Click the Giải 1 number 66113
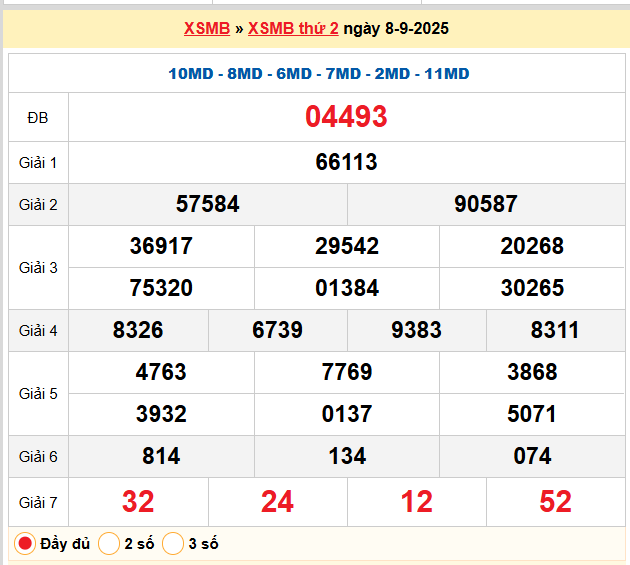Image resolution: width=630 pixels, height=565 pixels. [x=346, y=162]
